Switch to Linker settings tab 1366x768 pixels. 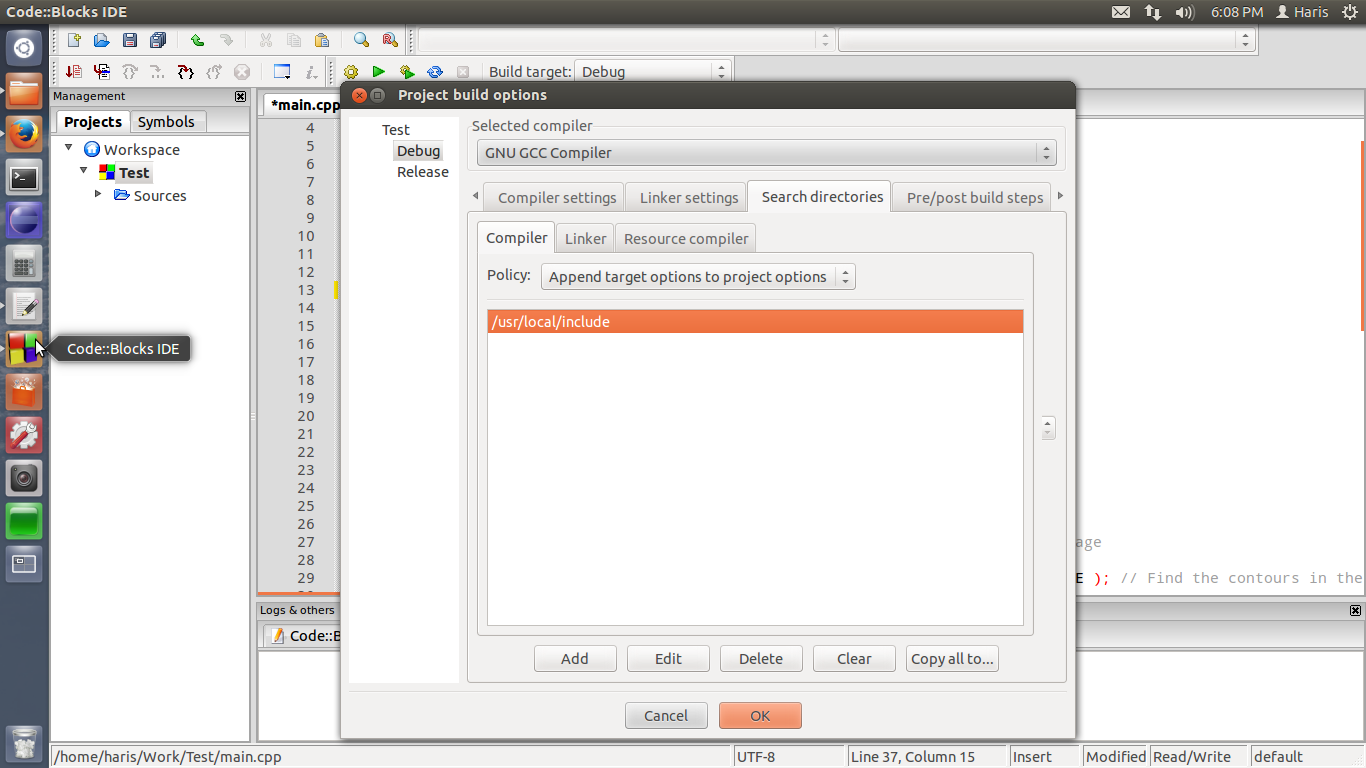click(689, 197)
